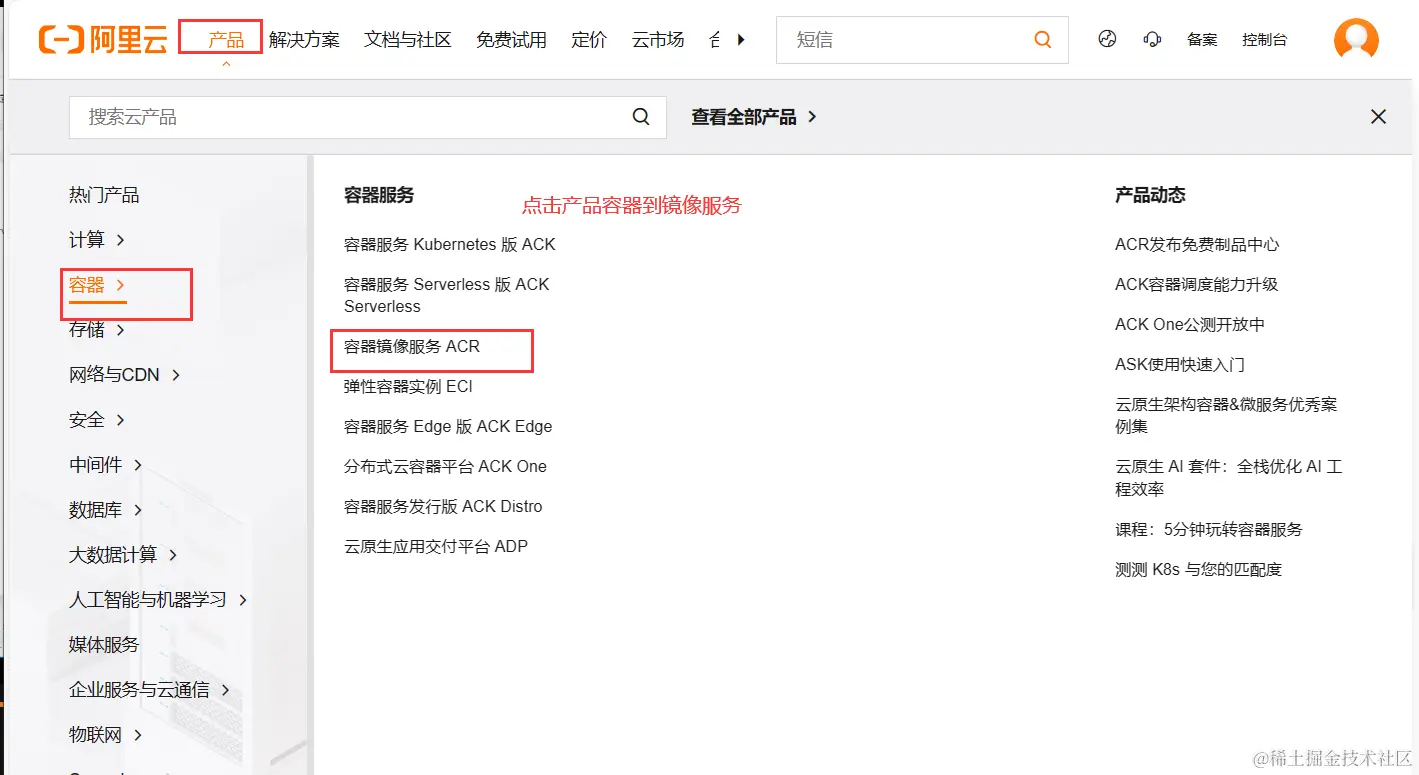This screenshot has height=775, width=1419.
Task: Open 课程：5分钟玩转容器服务
Action: (x=1209, y=529)
